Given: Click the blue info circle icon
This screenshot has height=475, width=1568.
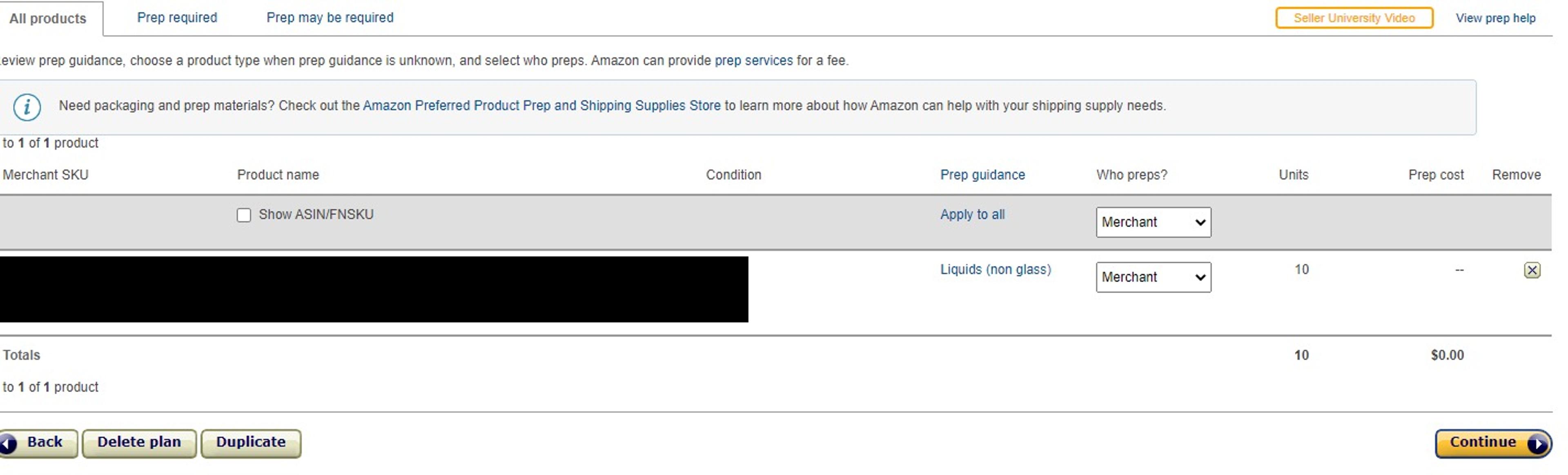Looking at the screenshot, I should coord(27,107).
